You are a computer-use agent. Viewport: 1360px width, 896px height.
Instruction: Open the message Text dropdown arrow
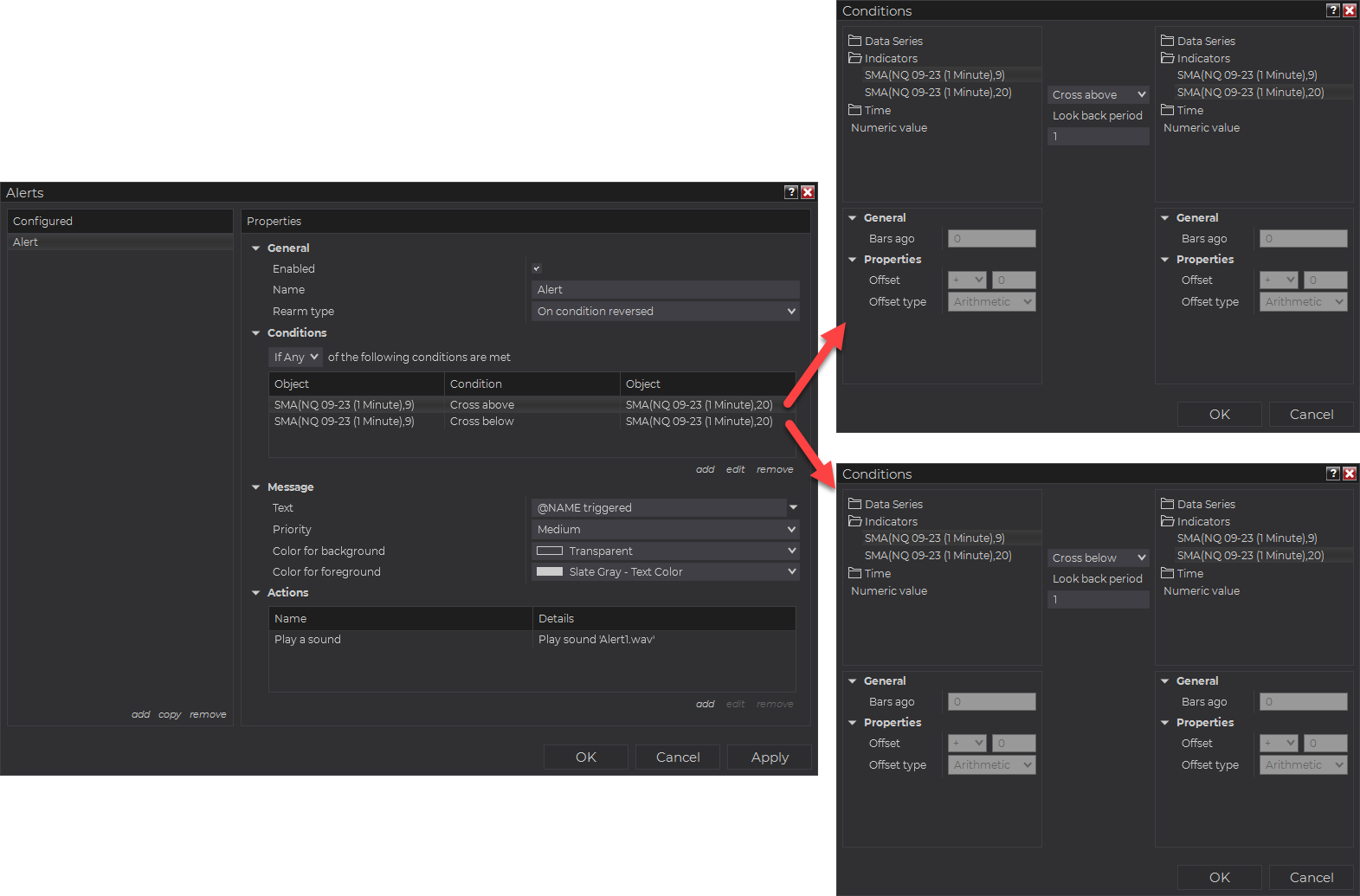tap(793, 507)
